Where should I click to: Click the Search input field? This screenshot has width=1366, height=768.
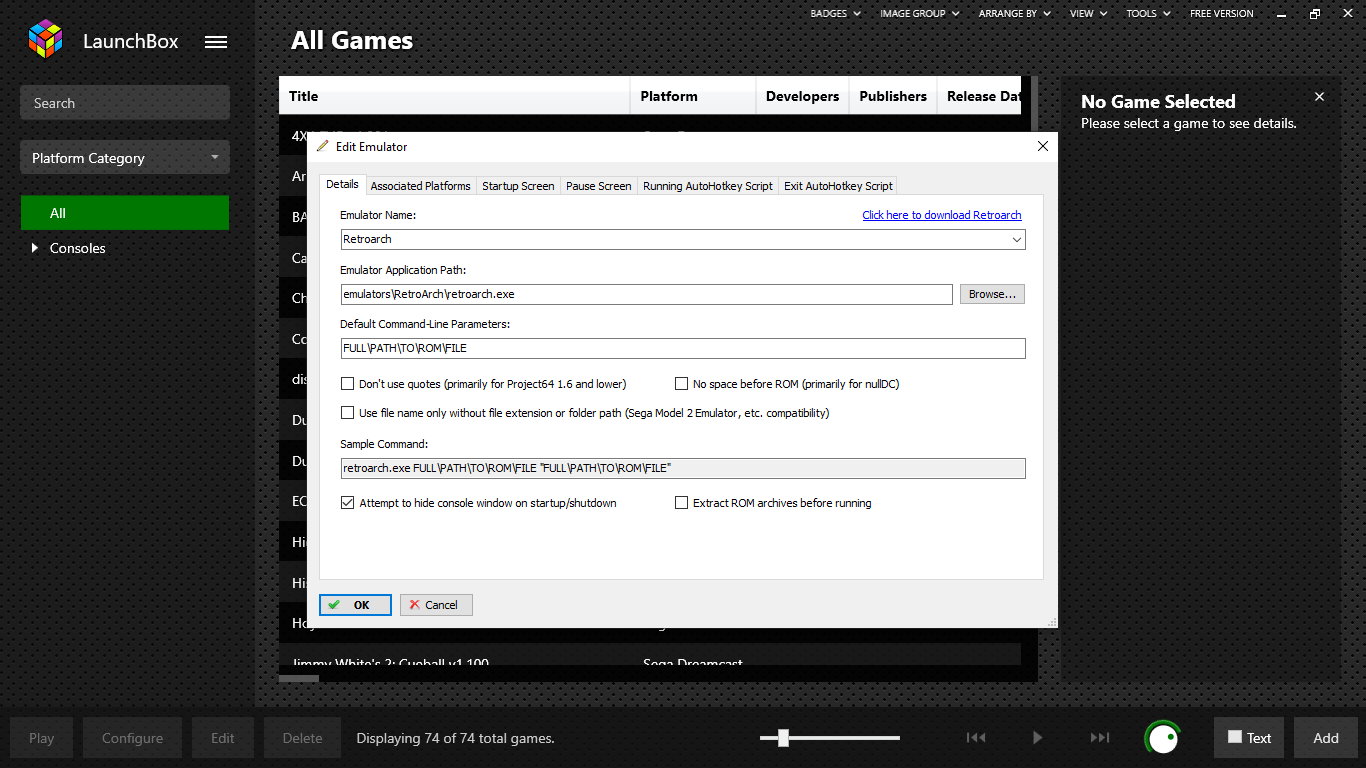tap(125, 103)
